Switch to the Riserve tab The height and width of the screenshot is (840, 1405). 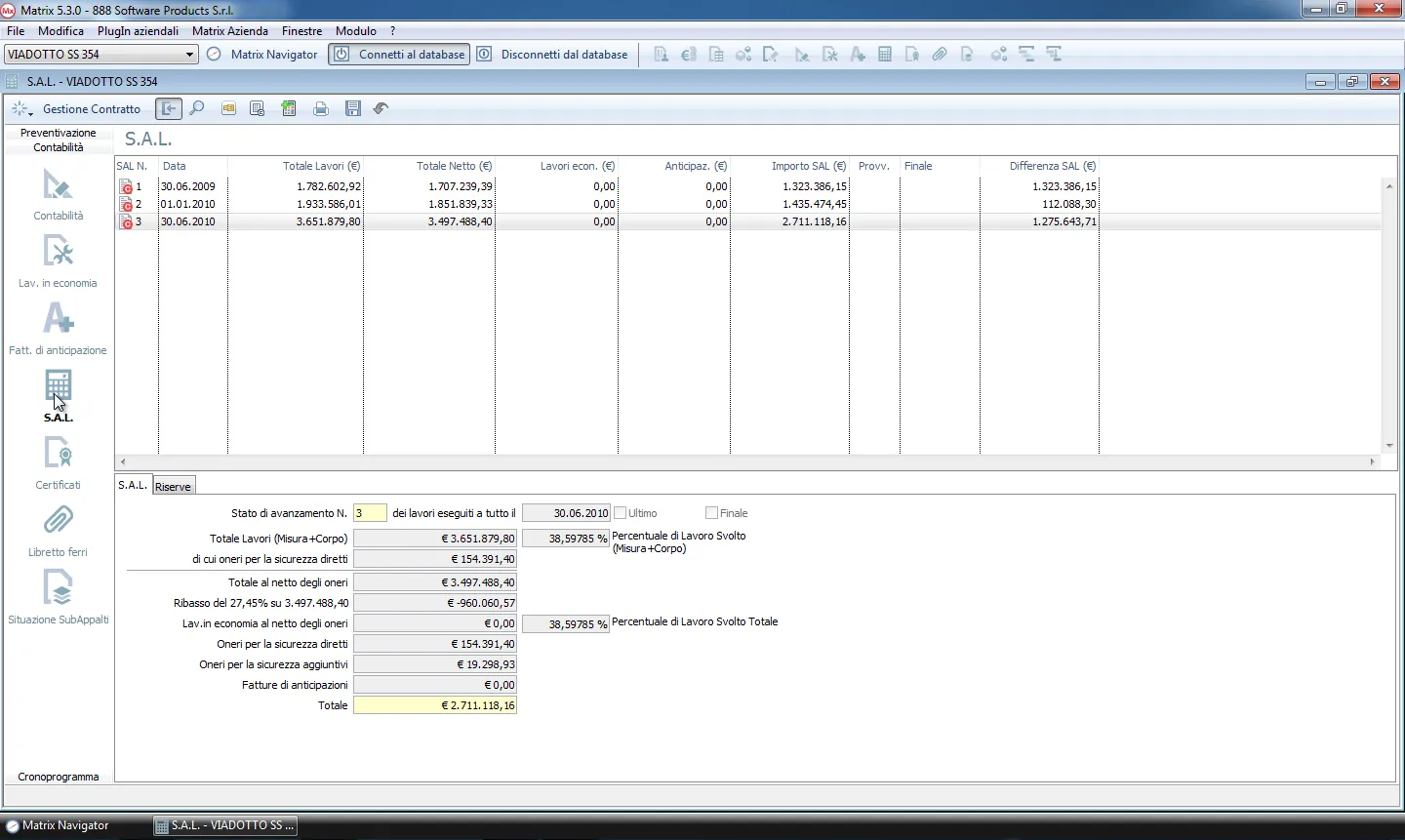pyautogui.click(x=173, y=487)
